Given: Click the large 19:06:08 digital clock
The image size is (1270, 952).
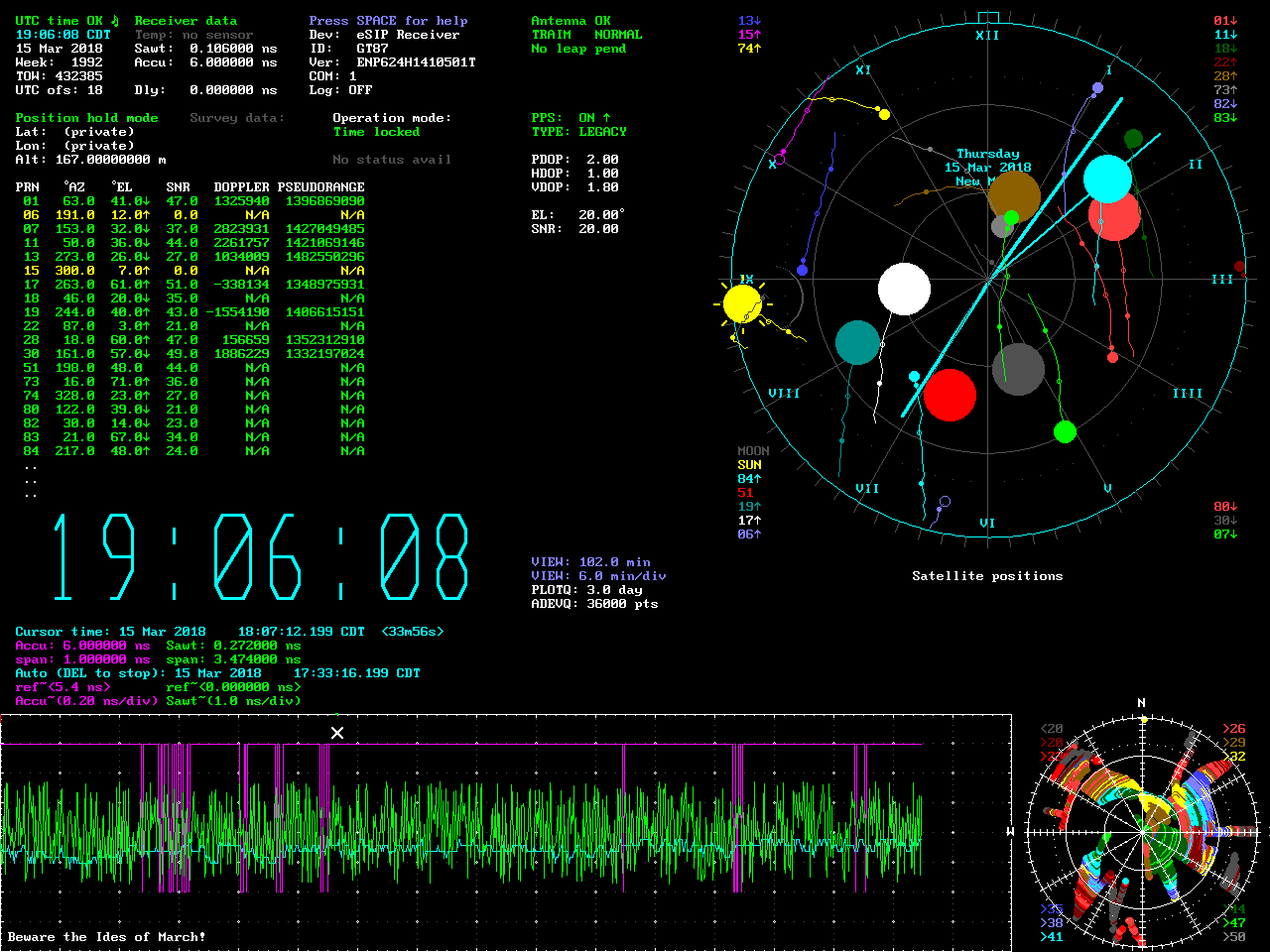Looking at the screenshot, I should point(260,557).
